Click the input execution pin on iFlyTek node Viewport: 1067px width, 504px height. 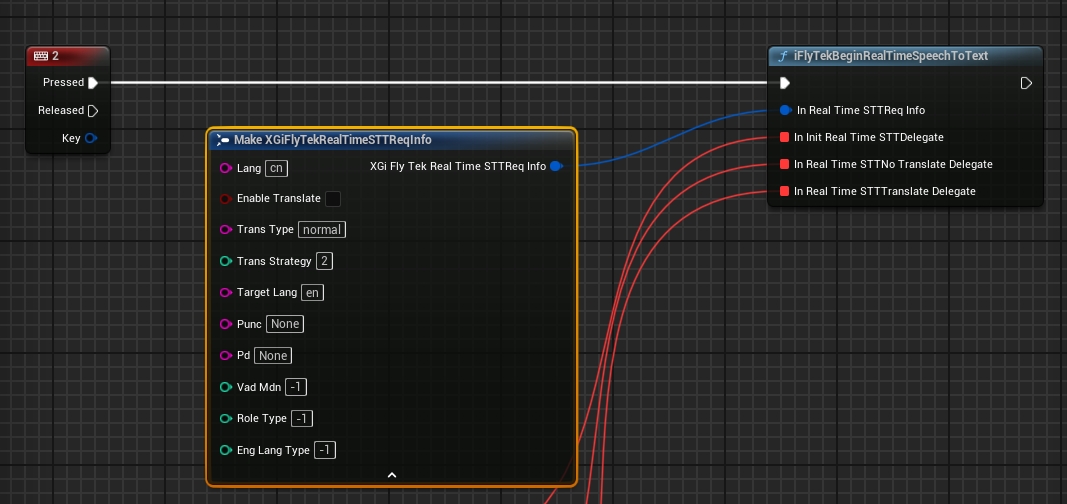[785, 83]
